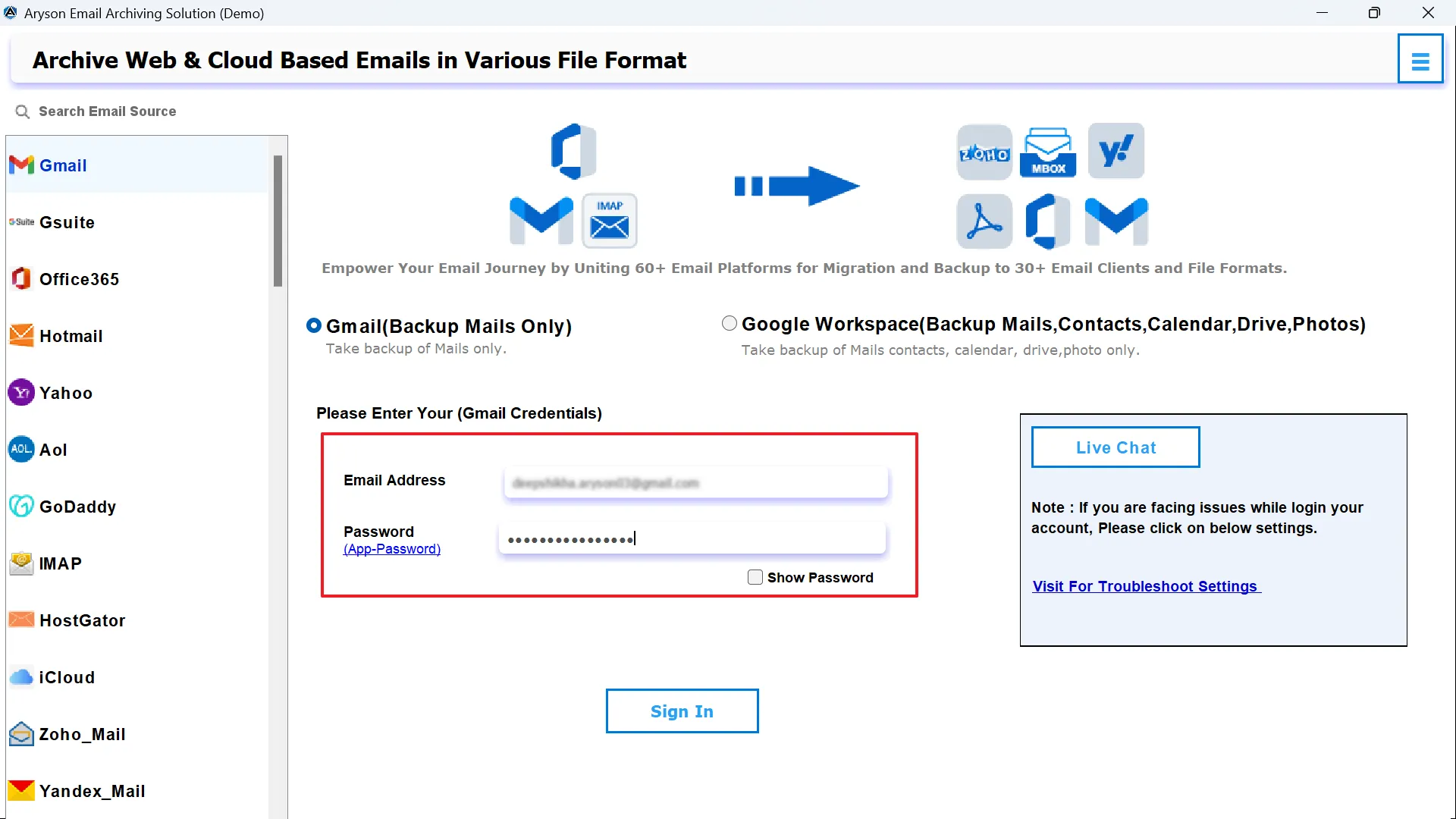
Task: Pick GoDaddy email source
Action: pyautogui.click(x=138, y=506)
